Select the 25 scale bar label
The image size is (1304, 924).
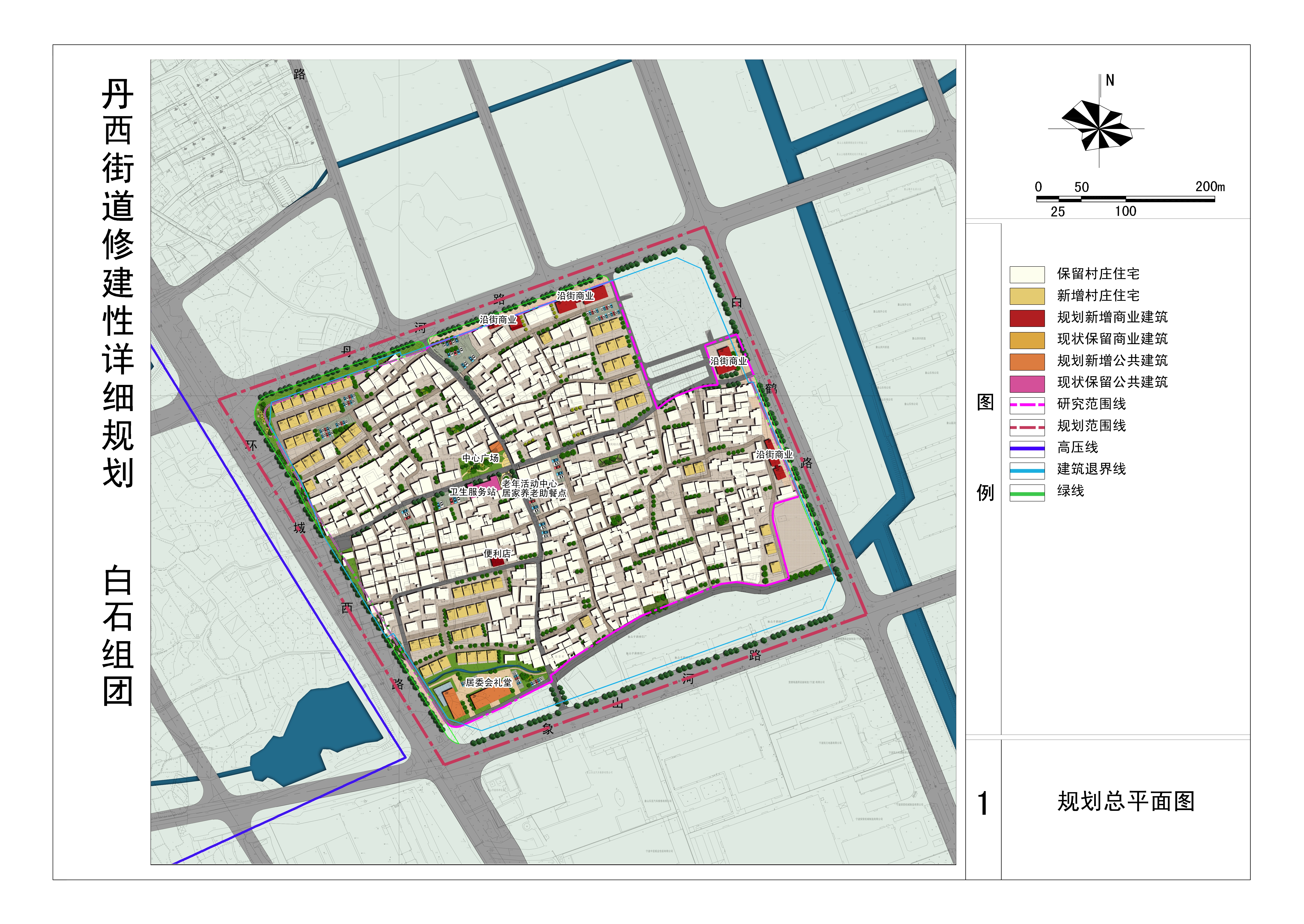coord(1058,212)
